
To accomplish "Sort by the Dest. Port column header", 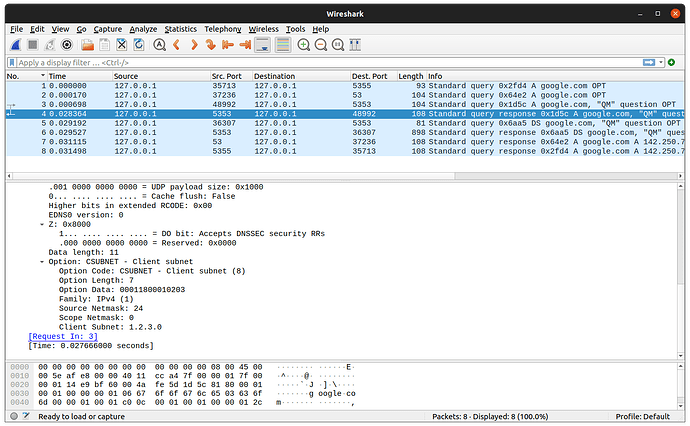I will (x=374, y=76).
